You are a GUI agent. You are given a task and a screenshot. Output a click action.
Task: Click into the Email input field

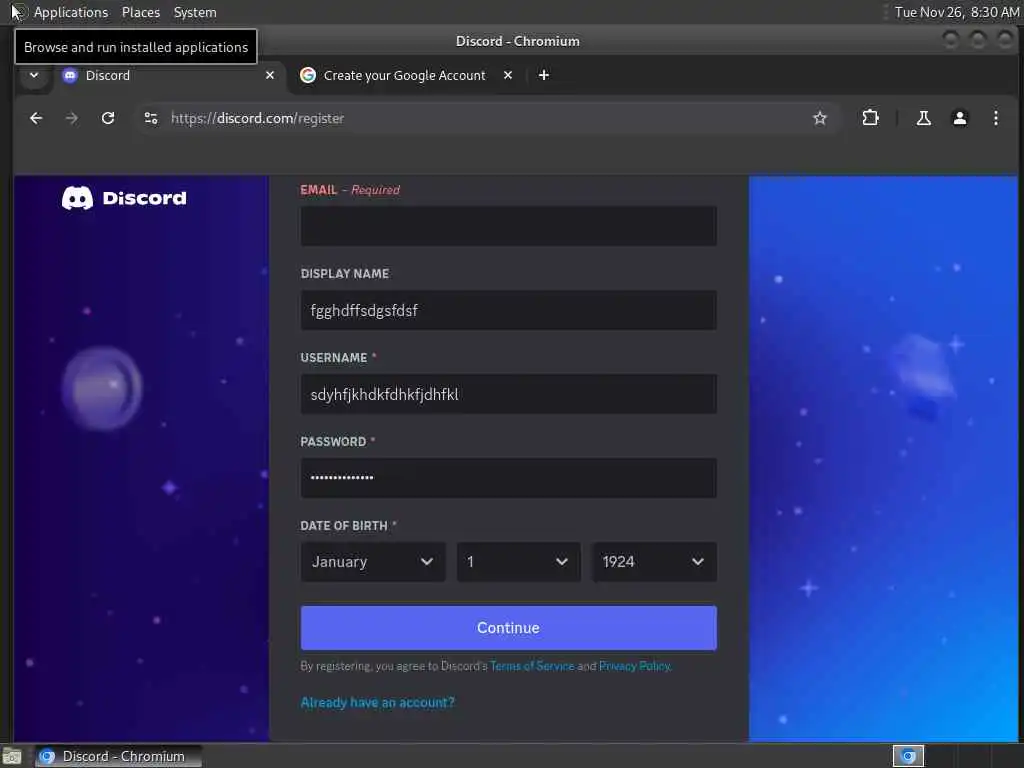point(508,226)
